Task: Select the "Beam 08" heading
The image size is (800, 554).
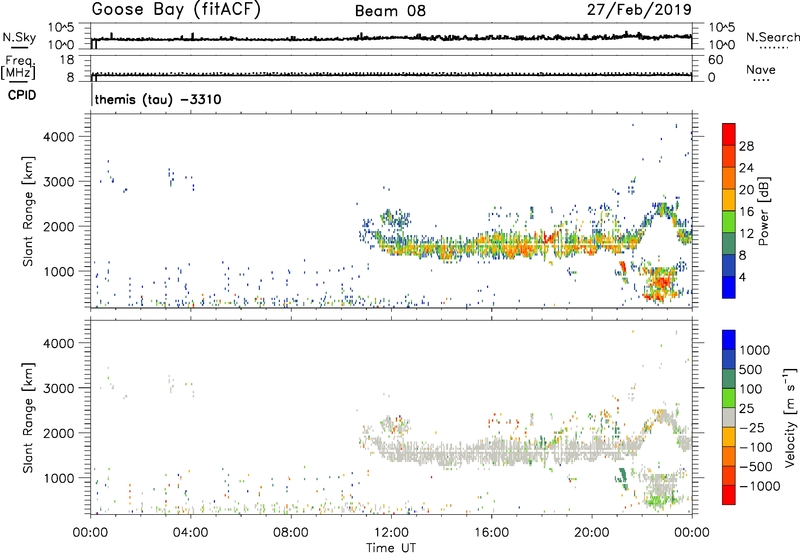Action: (390, 11)
